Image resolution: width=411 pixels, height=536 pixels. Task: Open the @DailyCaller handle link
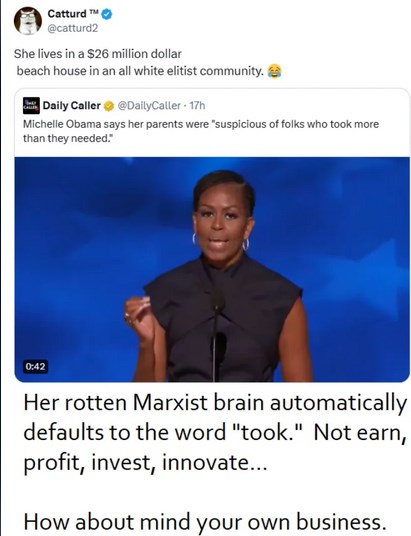coord(149,106)
